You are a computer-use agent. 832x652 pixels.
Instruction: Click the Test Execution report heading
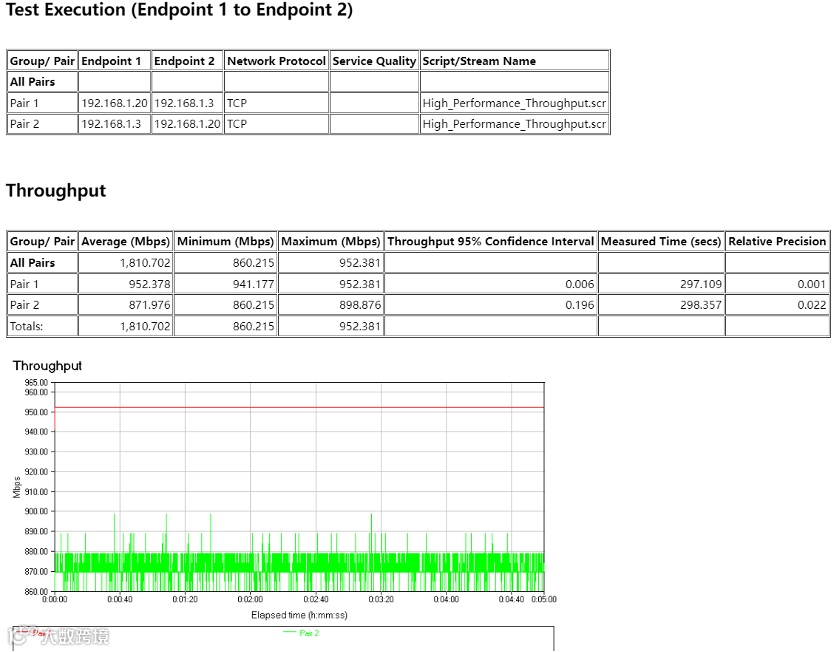(179, 10)
